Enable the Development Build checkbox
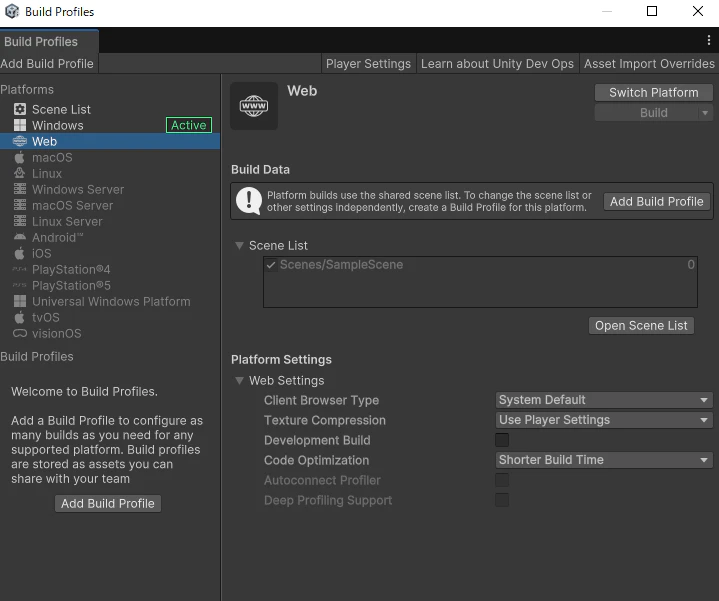The width and height of the screenshot is (719, 601). click(502, 440)
